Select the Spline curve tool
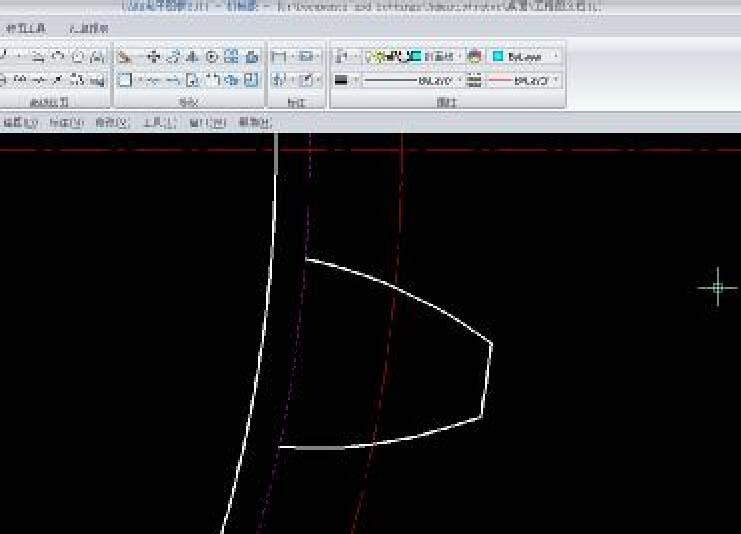 pos(19,80)
